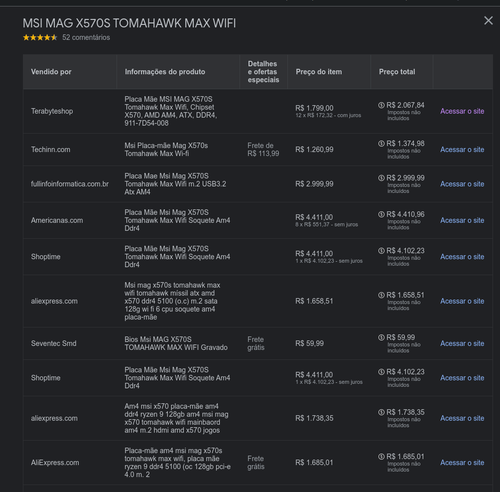The image size is (500, 492).
Task: Click Msi Placa-mãe Mag X570s Tomahawk Max Wi-fi description
Action: click(166, 149)
